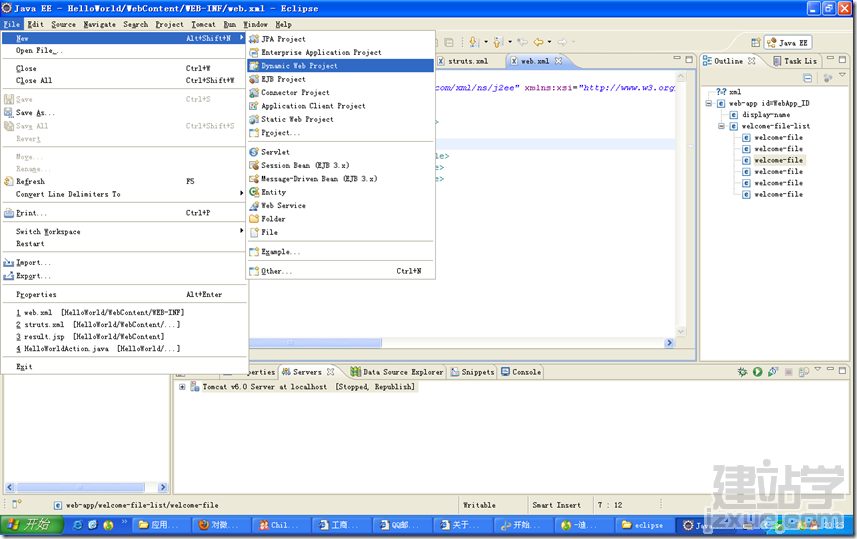Pick Static Web Project entry
The height and width of the screenshot is (539, 857).
341,119
